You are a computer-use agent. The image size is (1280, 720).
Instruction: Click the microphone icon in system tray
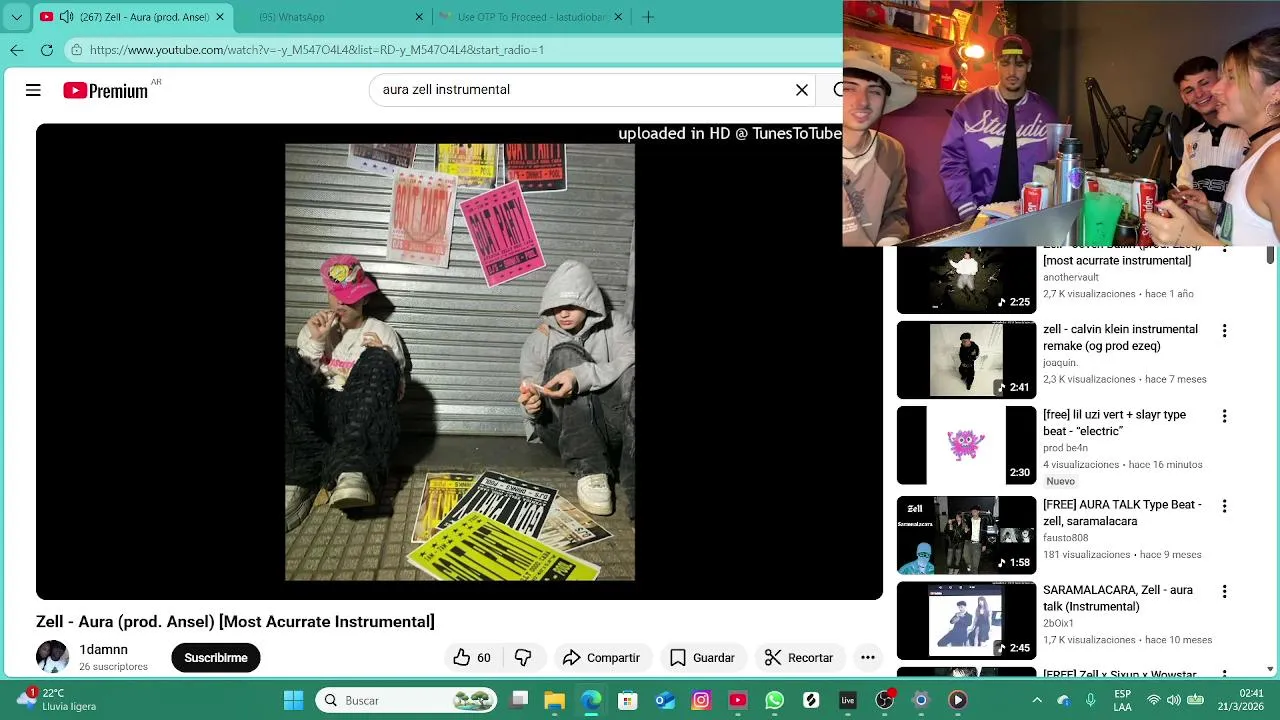coord(1091,700)
